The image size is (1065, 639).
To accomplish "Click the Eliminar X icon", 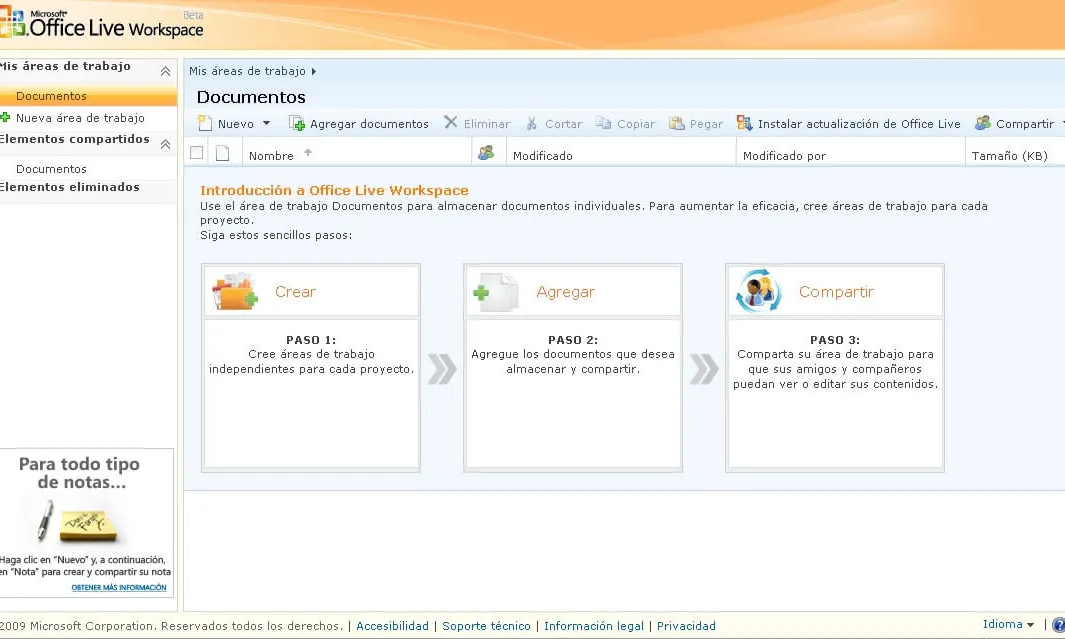I will [x=450, y=122].
